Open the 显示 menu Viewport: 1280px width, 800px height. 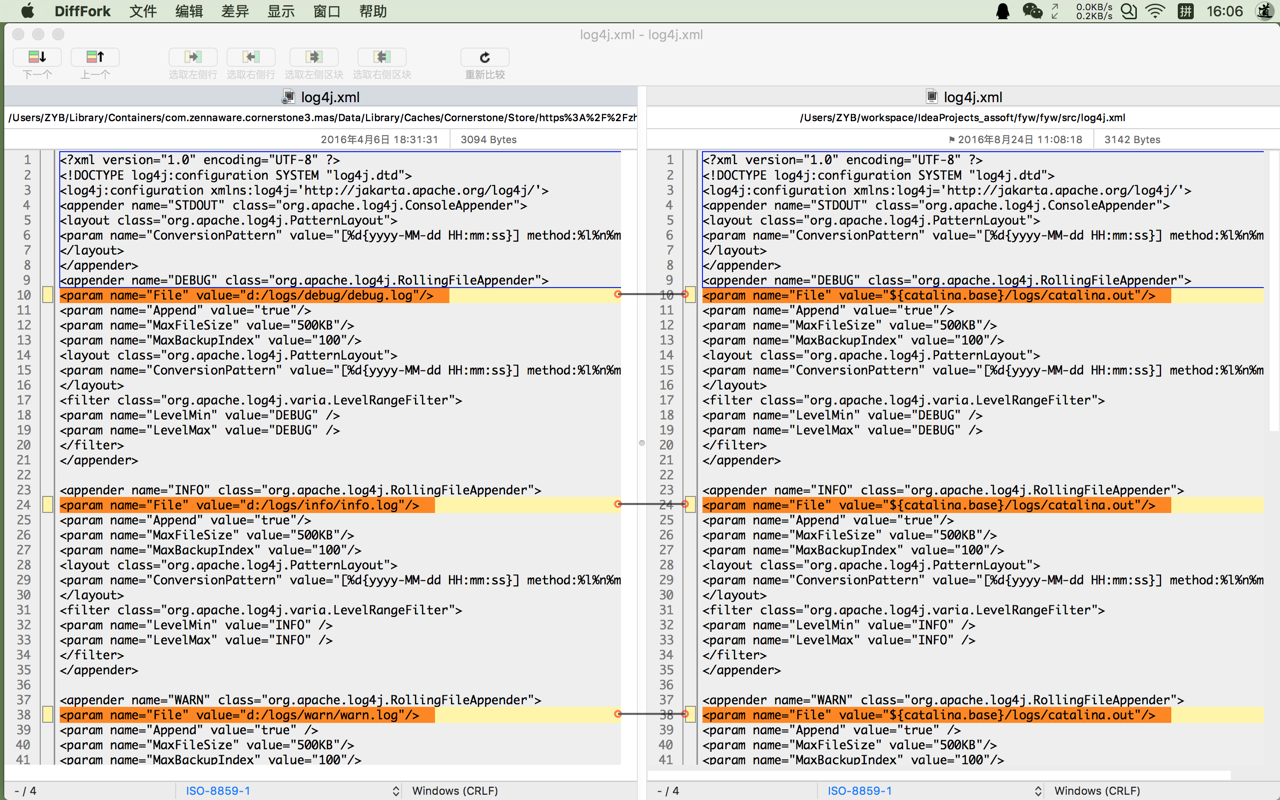pyautogui.click(x=281, y=11)
